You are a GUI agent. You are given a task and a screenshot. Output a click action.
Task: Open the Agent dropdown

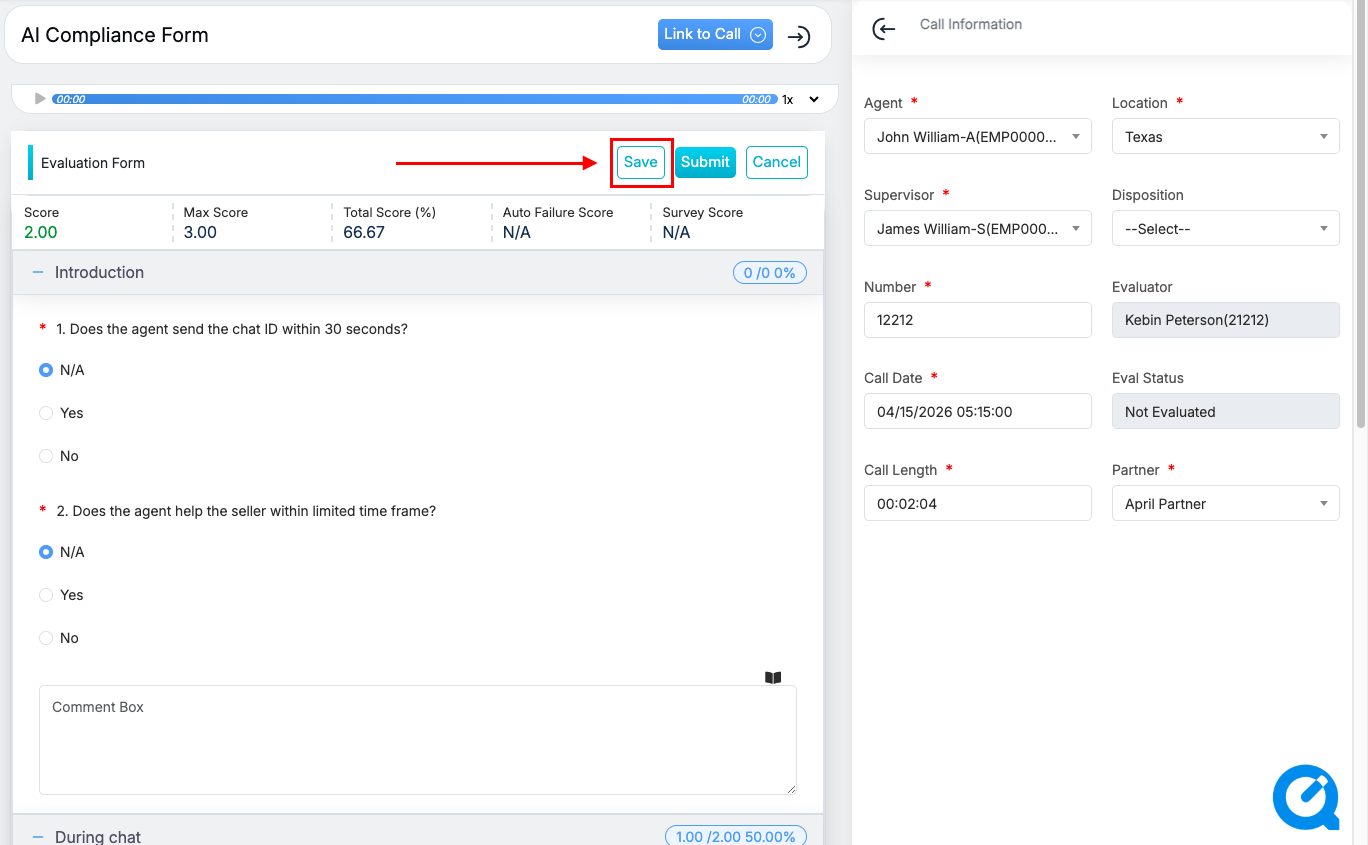[977, 137]
